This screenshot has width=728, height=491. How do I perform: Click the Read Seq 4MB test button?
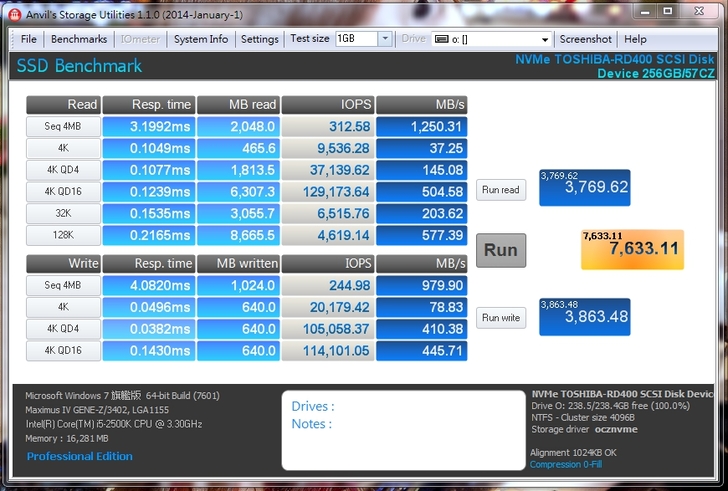pos(63,126)
